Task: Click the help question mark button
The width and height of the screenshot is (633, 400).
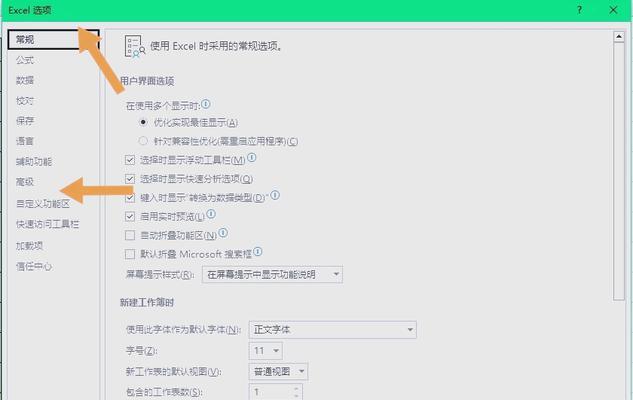Action: 580,10
